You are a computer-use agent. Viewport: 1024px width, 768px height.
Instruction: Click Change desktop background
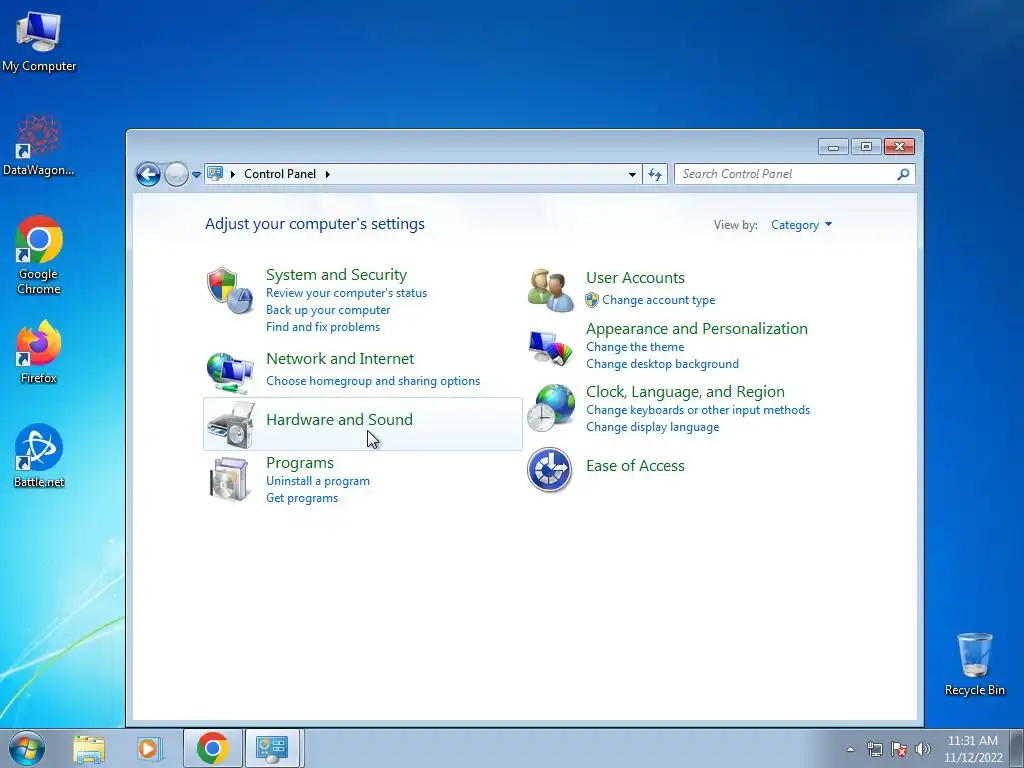[x=662, y=364]
